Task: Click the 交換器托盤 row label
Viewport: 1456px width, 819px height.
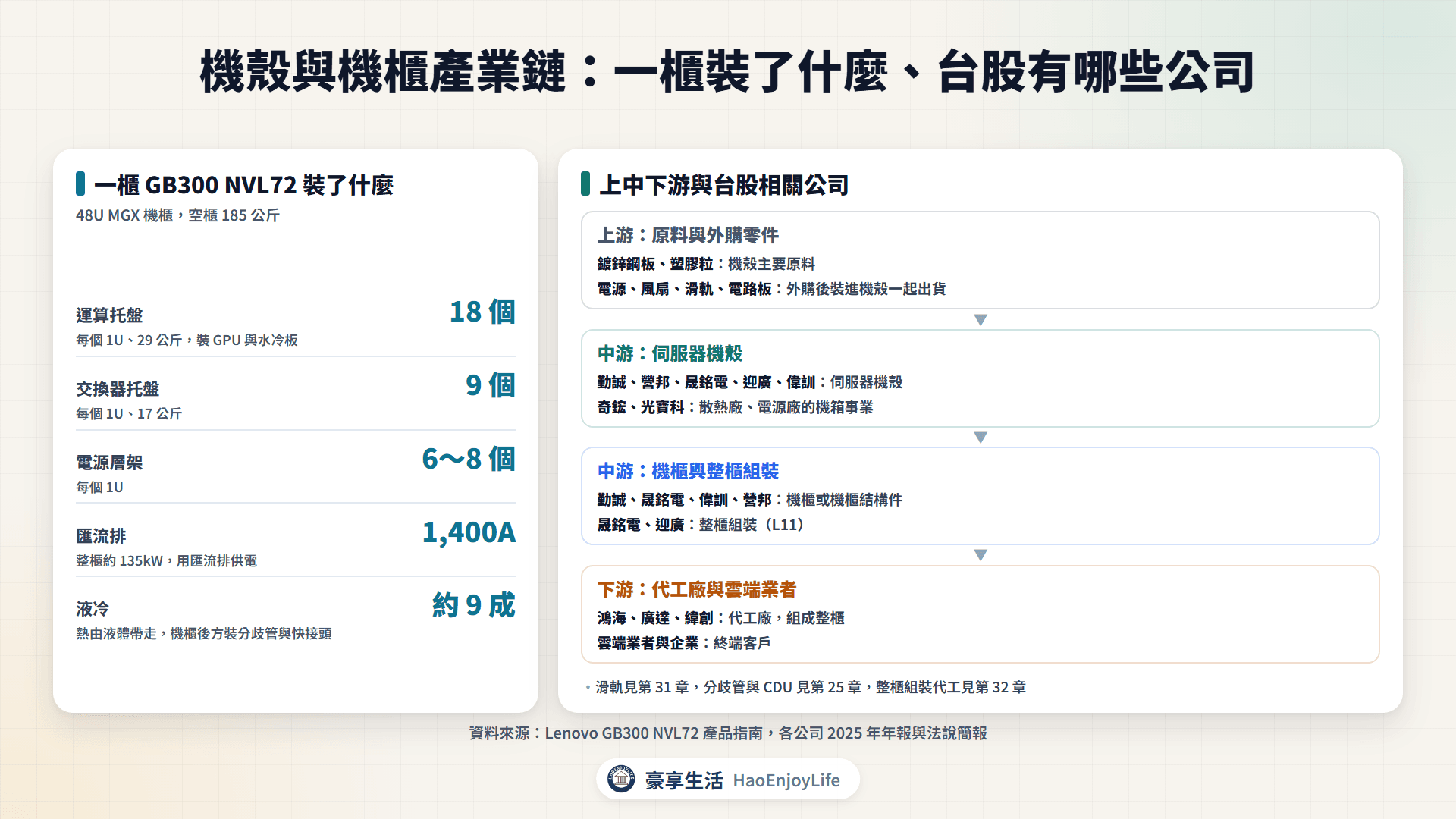Action: click(118, 389)
